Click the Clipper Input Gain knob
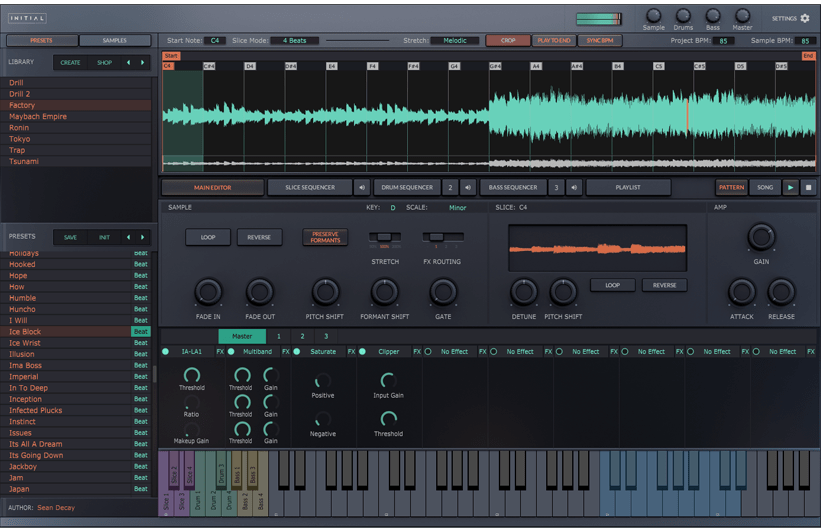This screenshot has height=532, width=821. pos(388,380)
